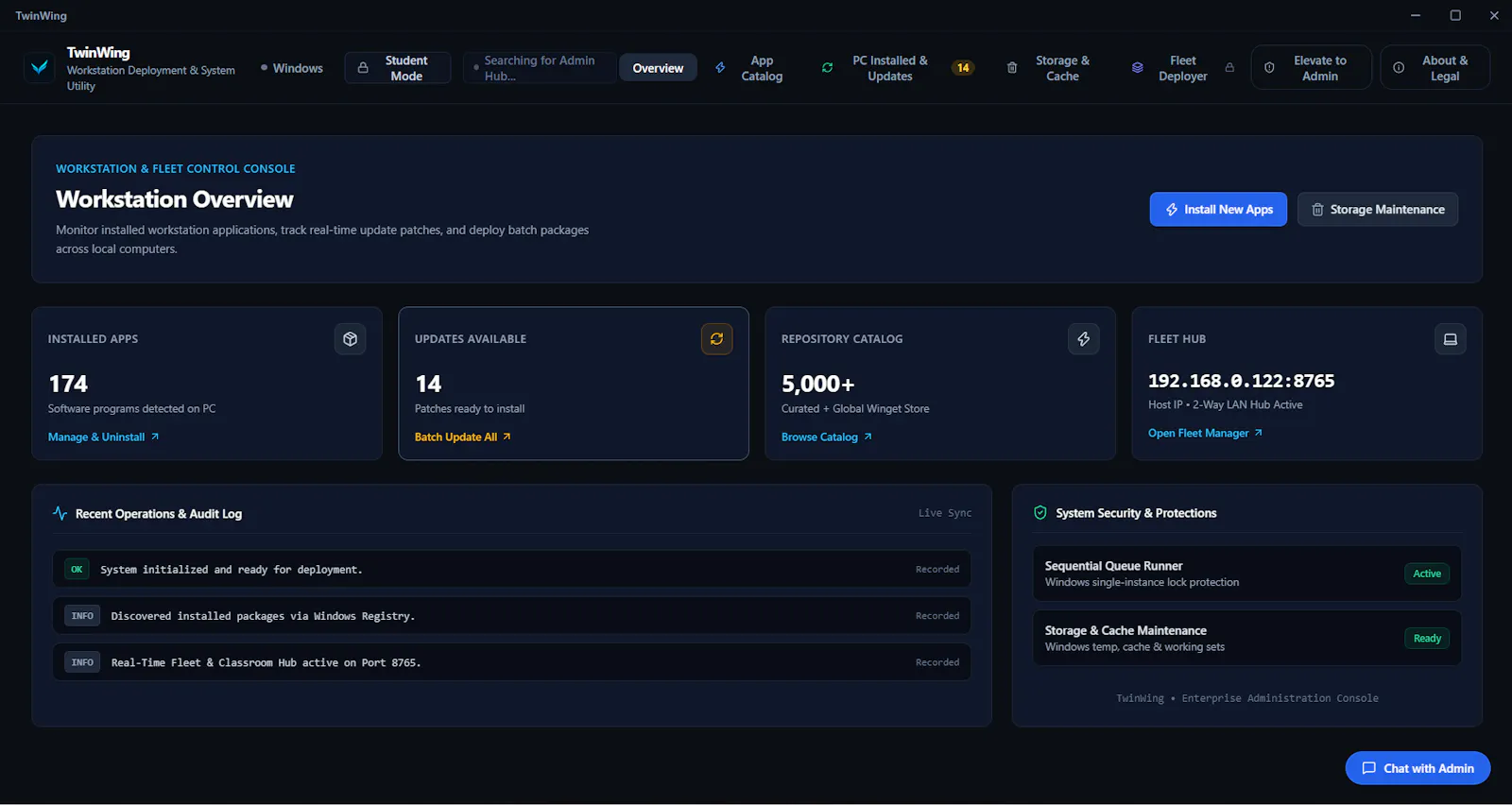Click the TwinWing checkmark logo icon
The height and width of the screenshot is (805, 1512).
click(40, 67)
